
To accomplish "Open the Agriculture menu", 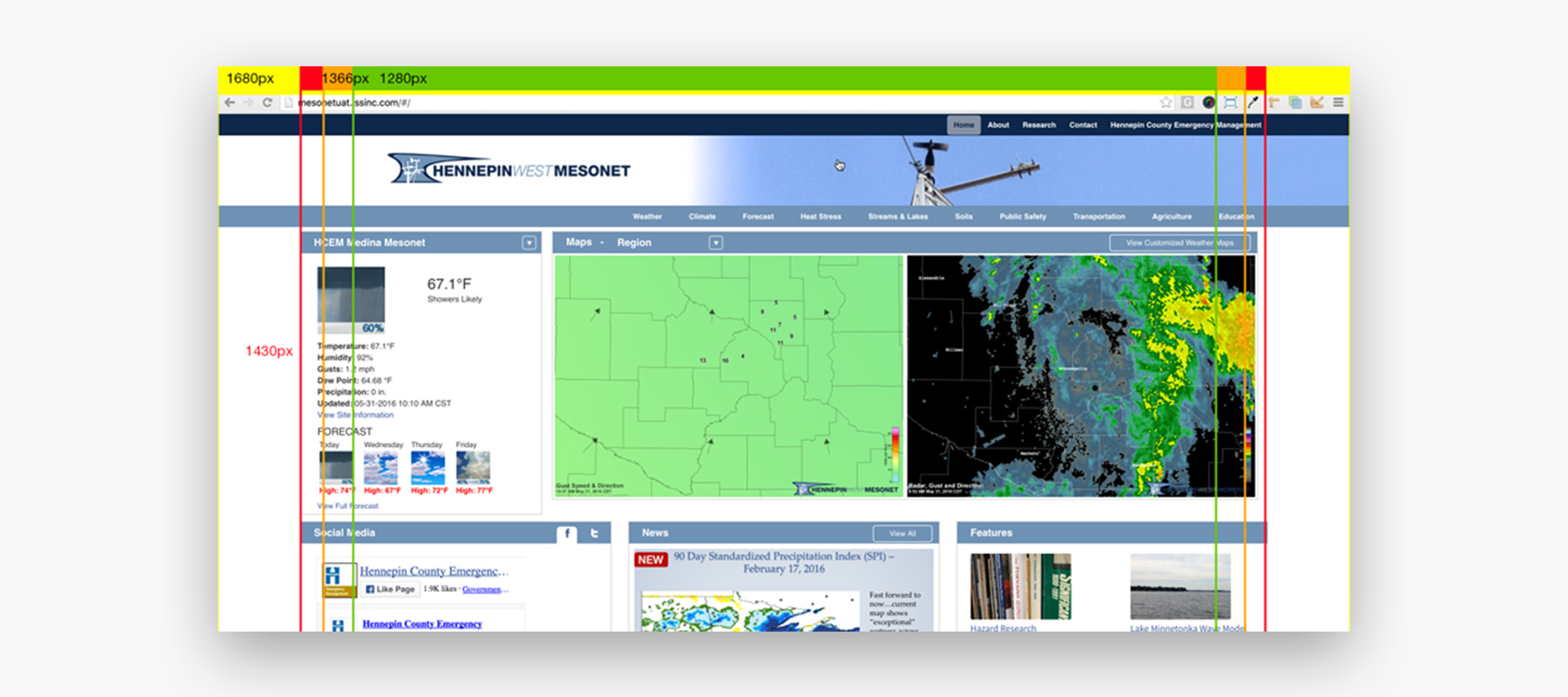I will tap(1172, 217).
